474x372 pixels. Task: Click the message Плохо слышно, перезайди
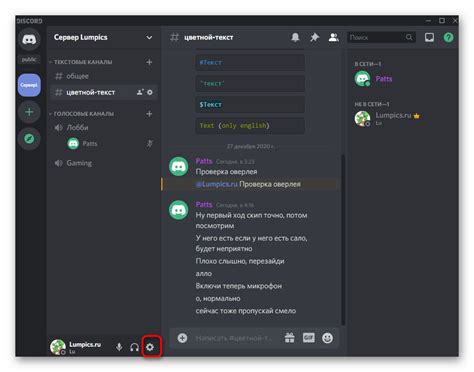click(240, 261)
